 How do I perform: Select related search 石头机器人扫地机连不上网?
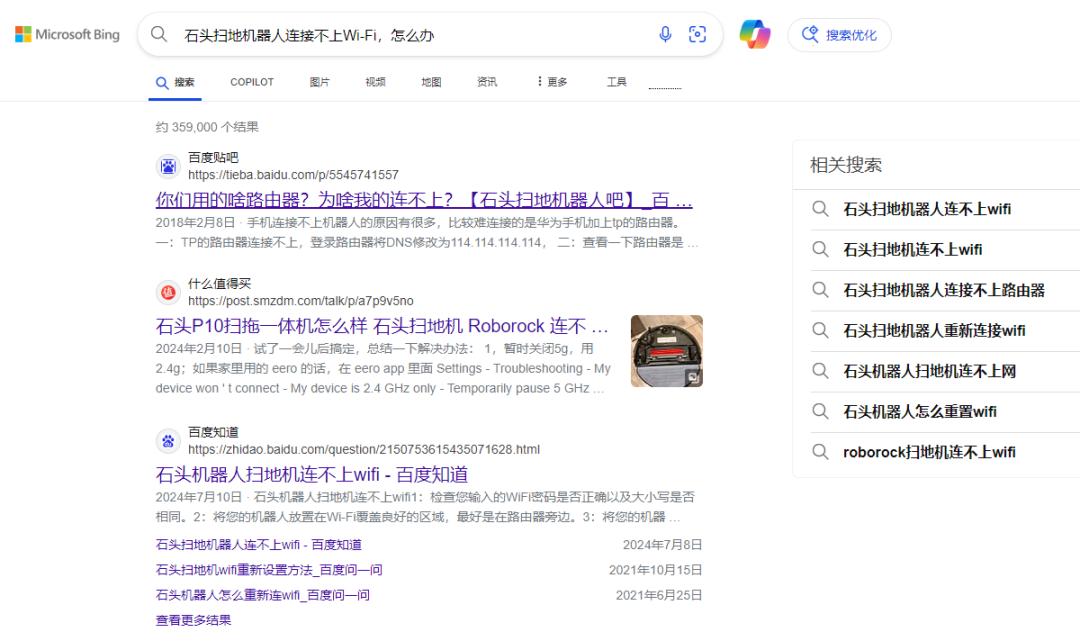(x=930, y=371)
